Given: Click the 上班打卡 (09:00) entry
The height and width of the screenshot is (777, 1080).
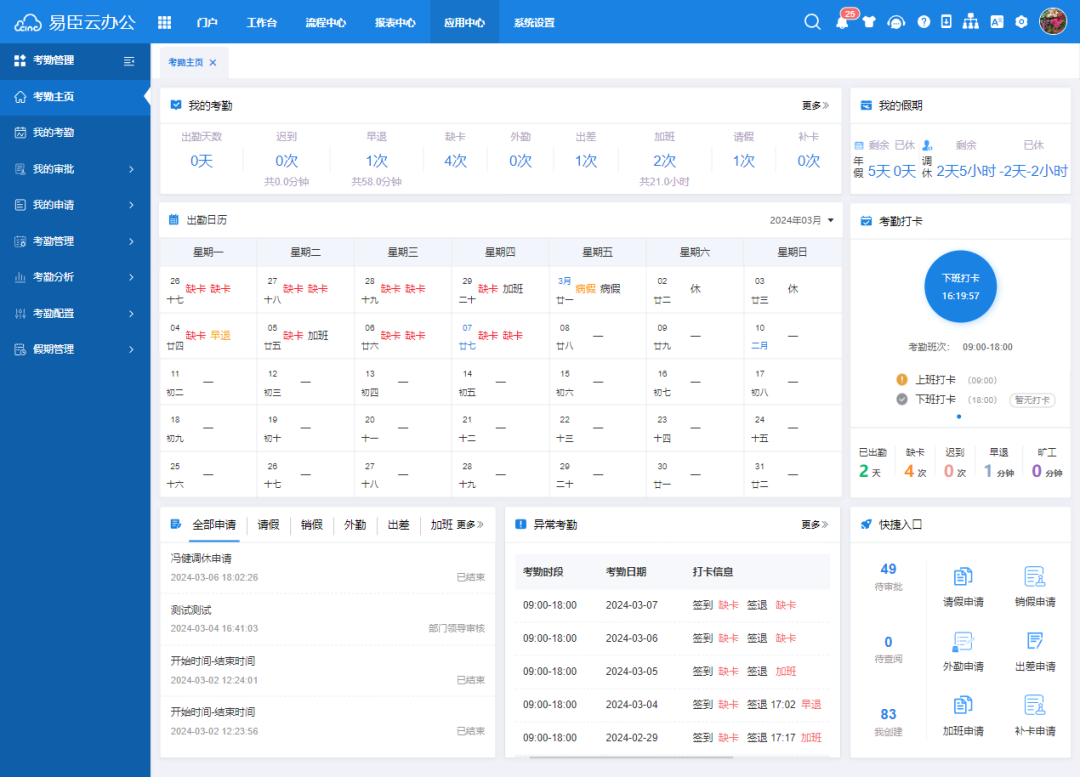Looking at the screenshot, I should tap(948, 380).
